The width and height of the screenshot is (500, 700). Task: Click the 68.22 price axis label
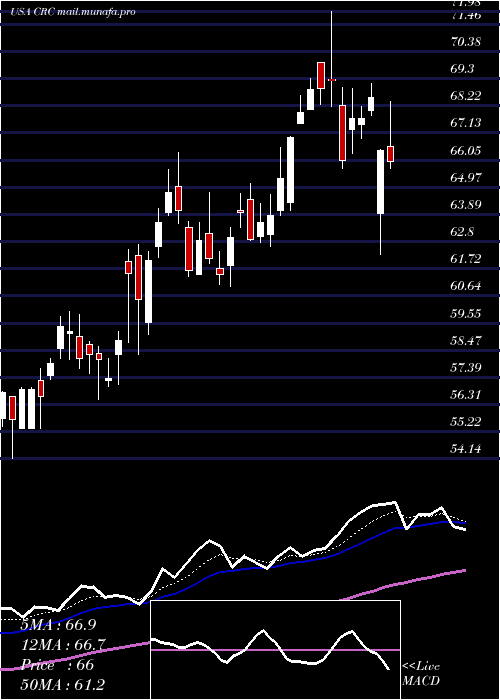(x=467, y=96)
